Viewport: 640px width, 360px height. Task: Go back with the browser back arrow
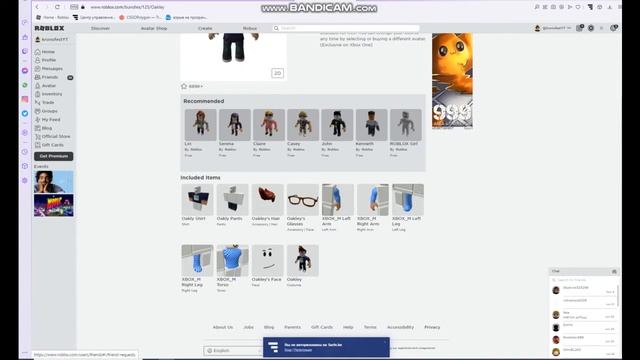click(x=37, y=7)
